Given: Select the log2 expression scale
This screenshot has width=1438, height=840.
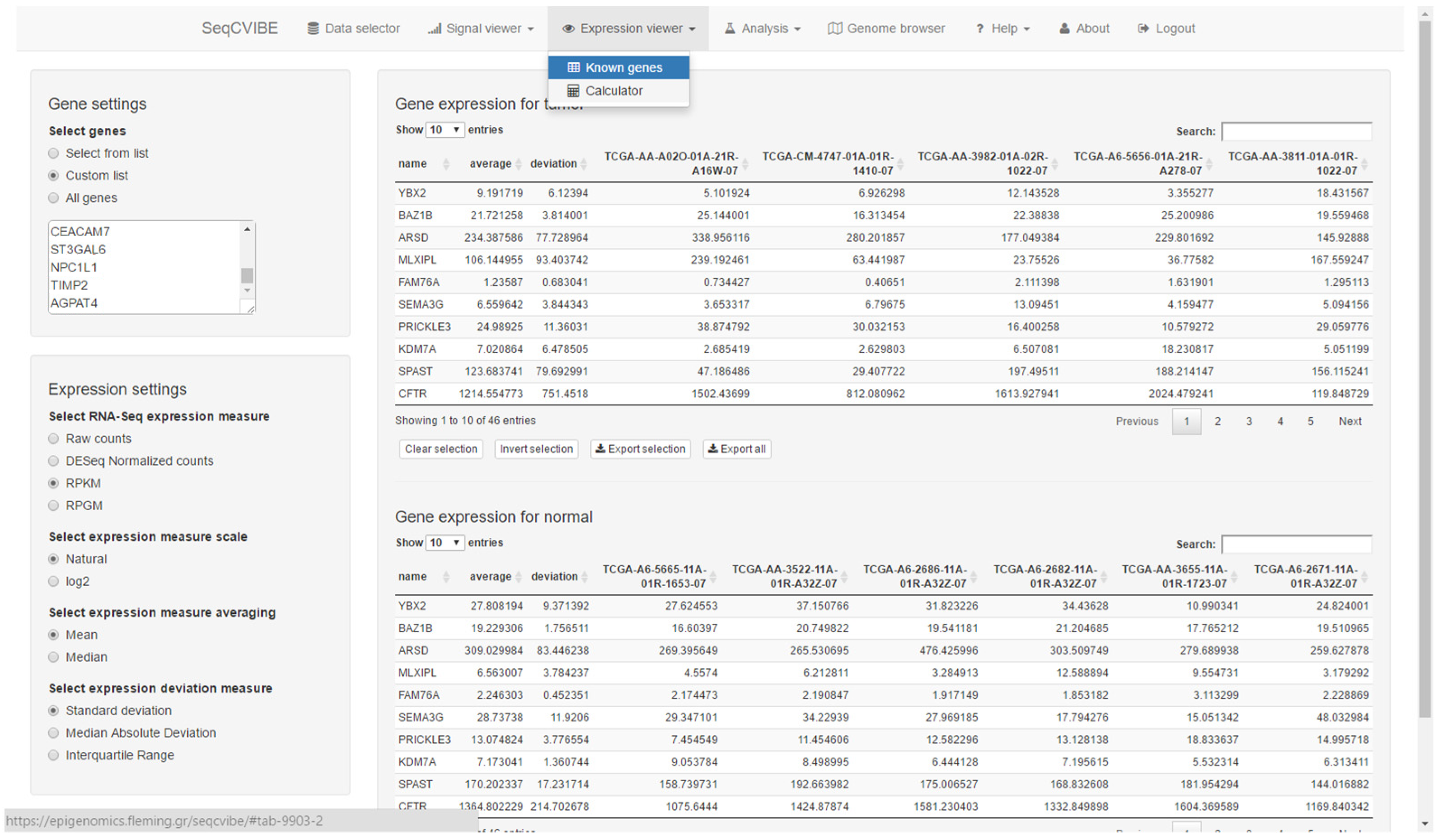Looking at the screenshot, I should (x=54, y=581).
